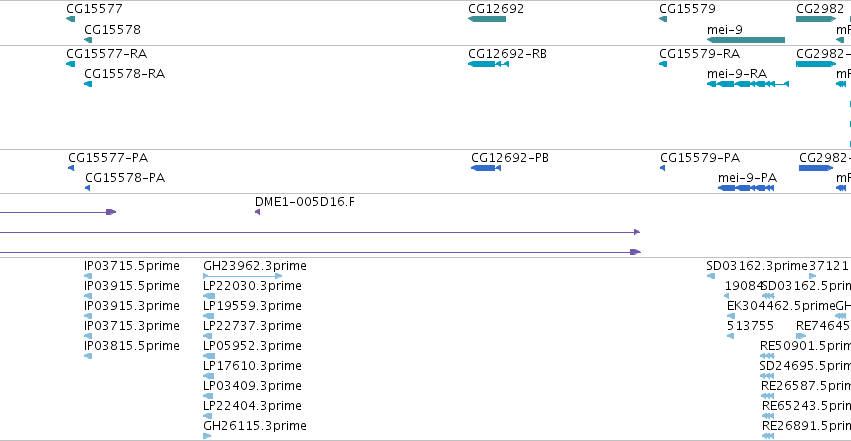This screenshot has height=441, width=851.
Task: Select the SD03162.3prime EST label
Action: pos(757,266)
